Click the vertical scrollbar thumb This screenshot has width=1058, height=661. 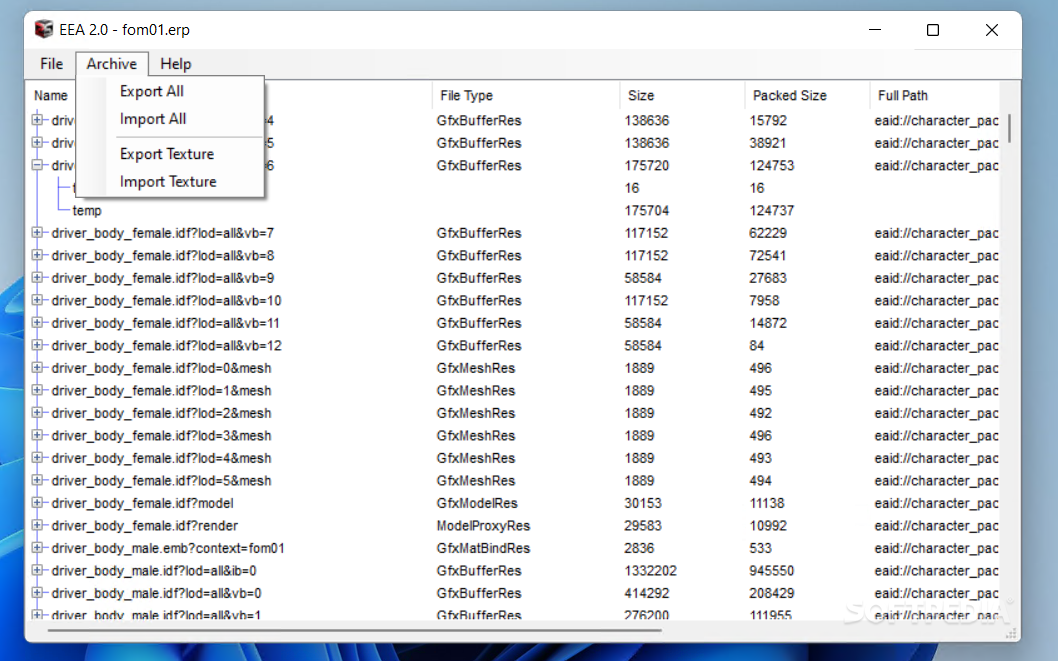click(x=1009, y=128)
